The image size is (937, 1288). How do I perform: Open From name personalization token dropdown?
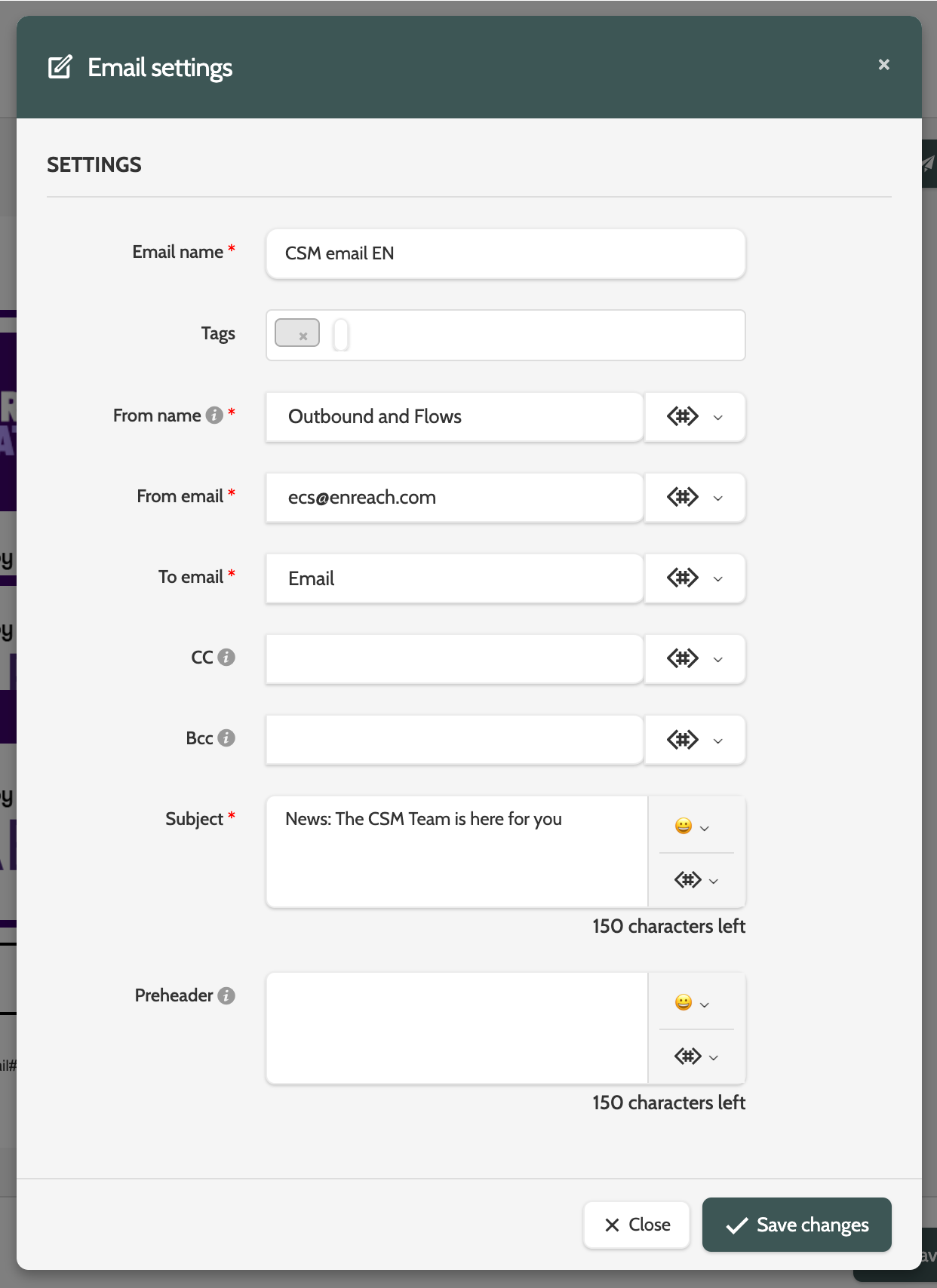click(x=695, y=417)
